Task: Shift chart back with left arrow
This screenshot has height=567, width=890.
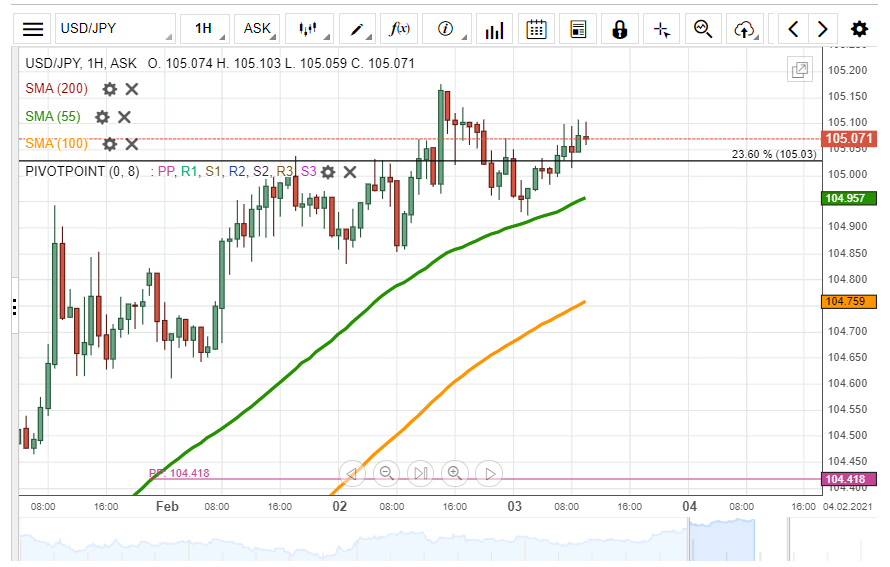Action: pos(794,29)
